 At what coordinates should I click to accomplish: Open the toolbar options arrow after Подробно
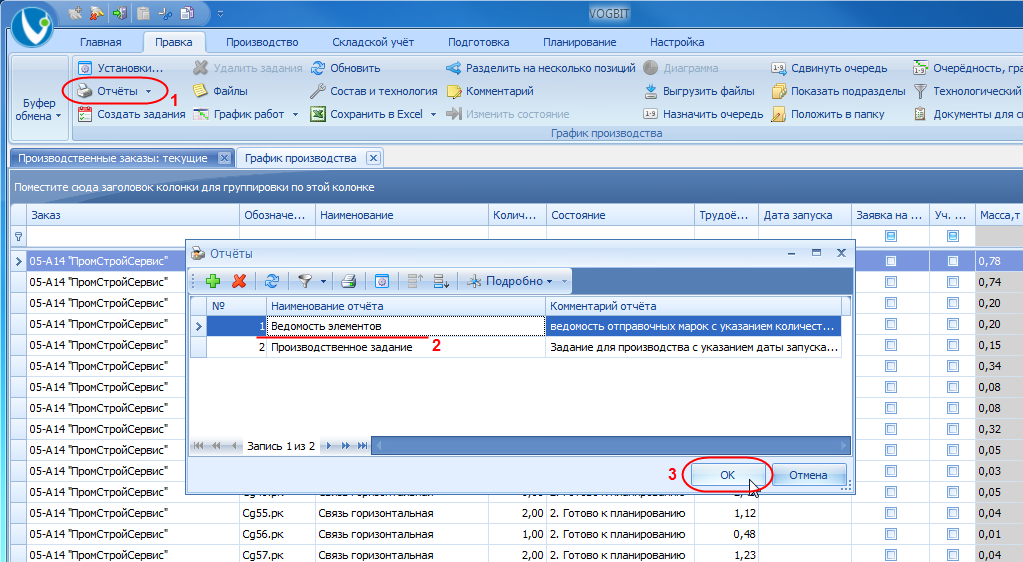click(x=564, y=281)
